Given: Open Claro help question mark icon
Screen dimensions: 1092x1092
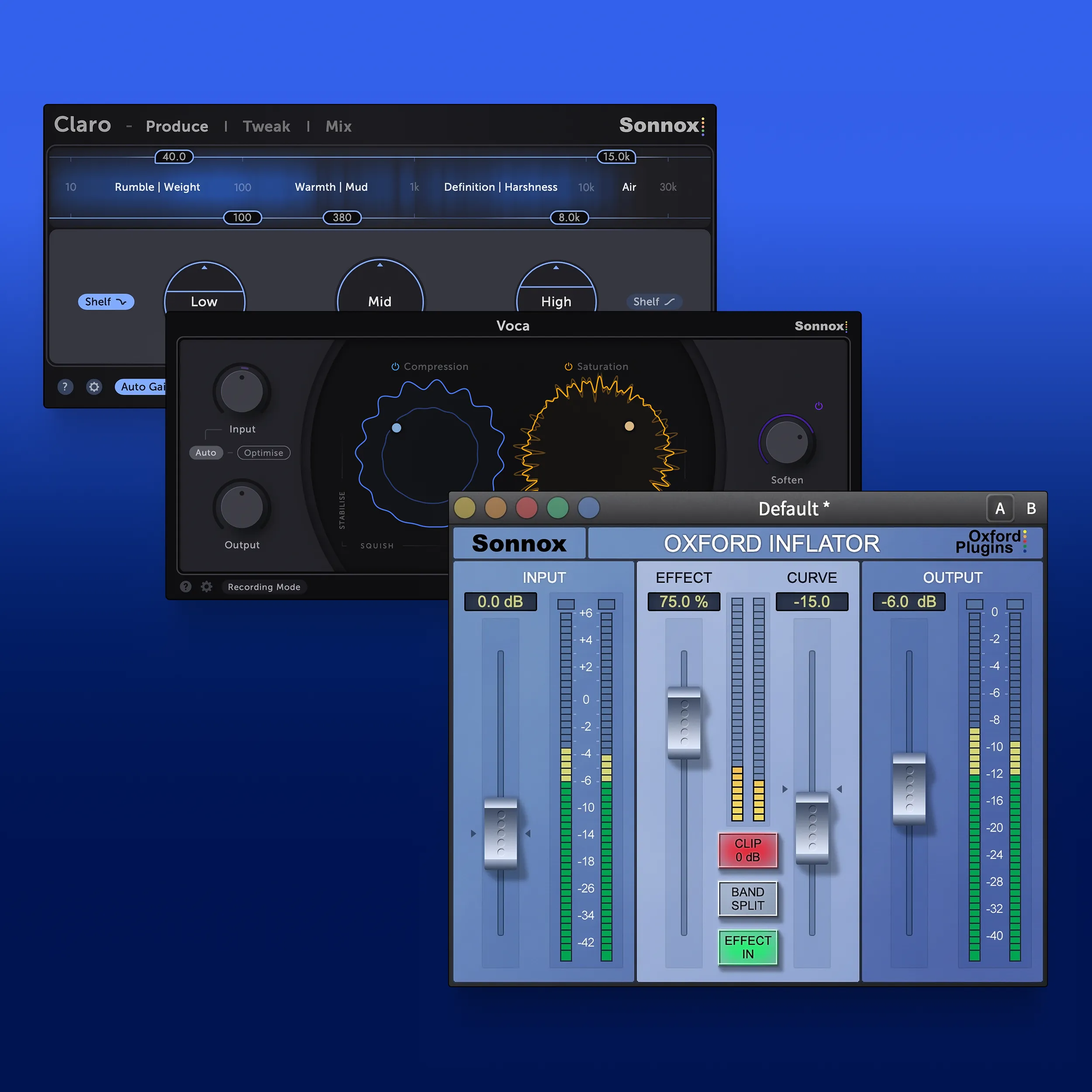Looking at the screenshot, I should click(65, 387).
